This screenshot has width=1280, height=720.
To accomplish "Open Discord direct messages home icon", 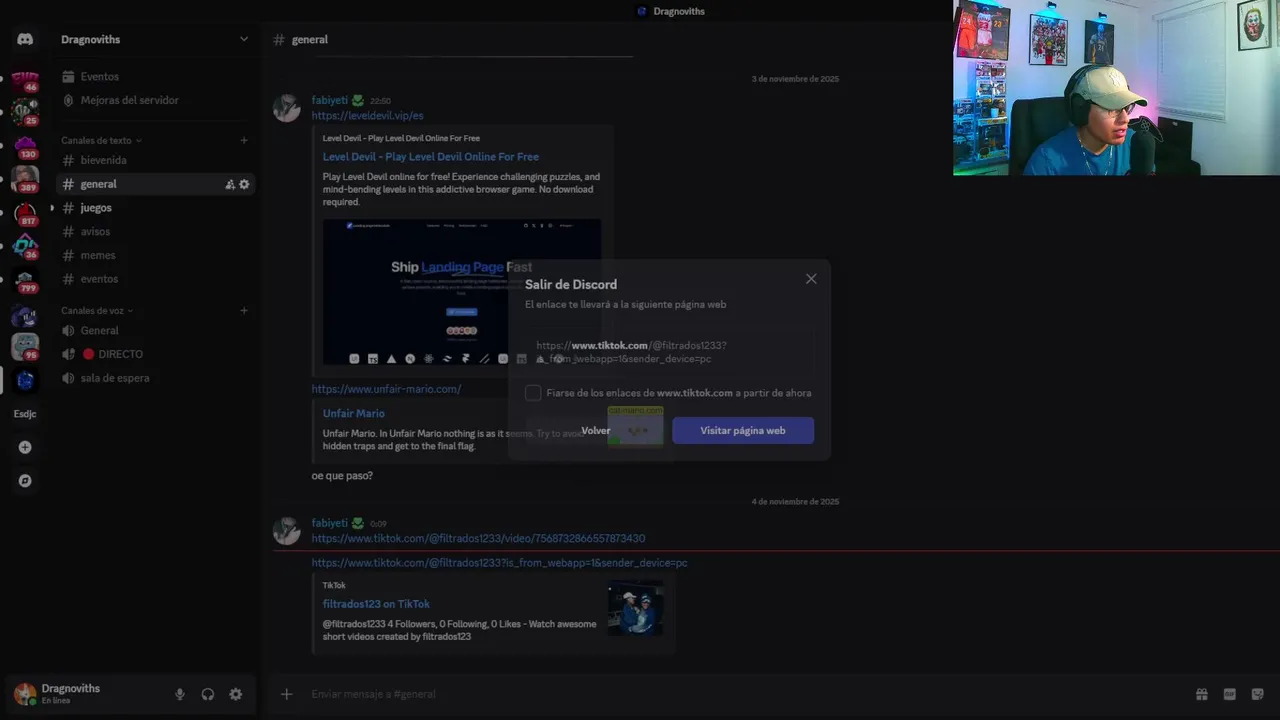I will 25,39.
